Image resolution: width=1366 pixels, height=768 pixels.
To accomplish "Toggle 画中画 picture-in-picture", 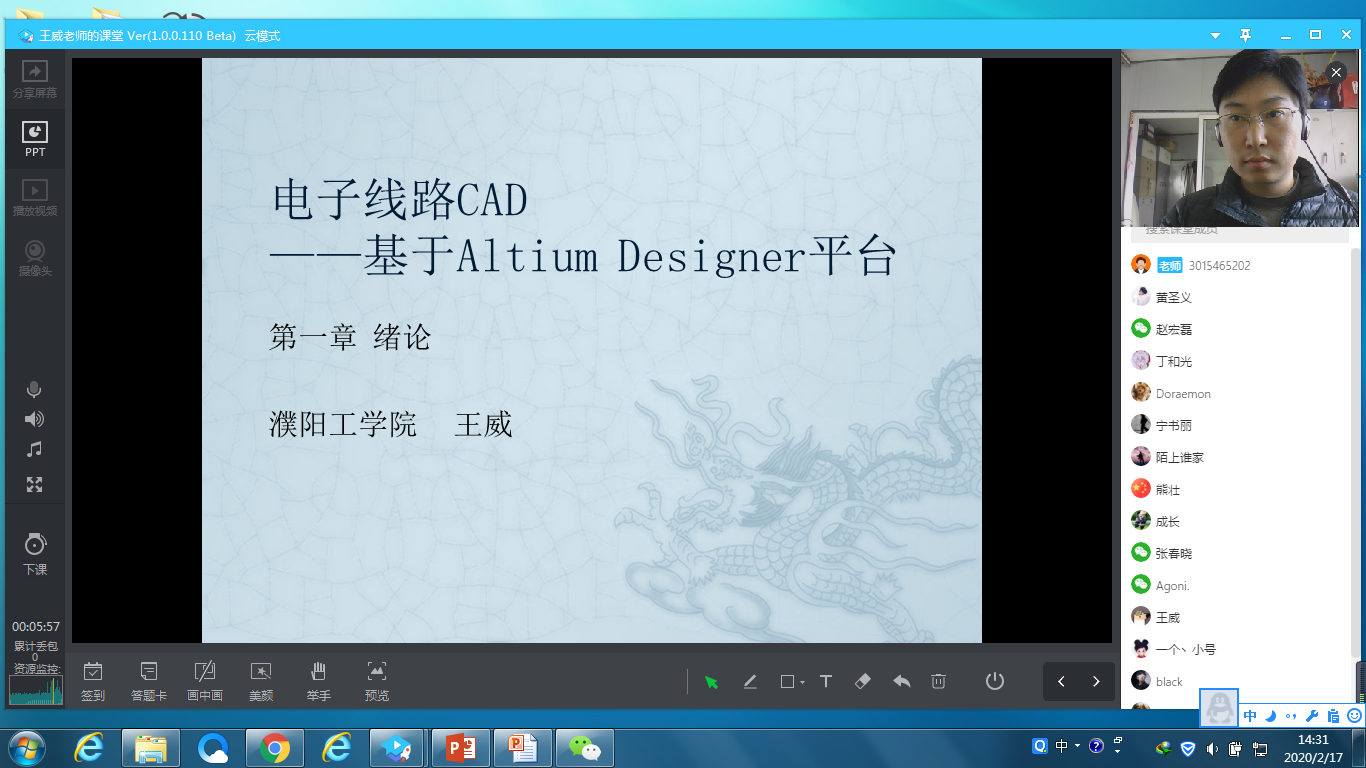I will click(205, 681).
